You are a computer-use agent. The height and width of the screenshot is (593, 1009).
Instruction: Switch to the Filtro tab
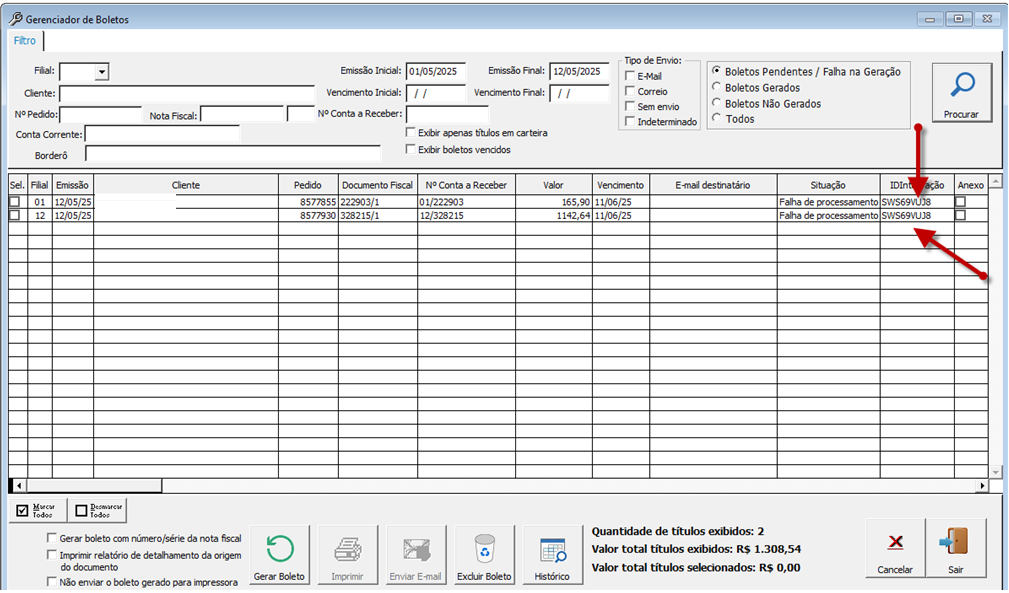(25, 41)
